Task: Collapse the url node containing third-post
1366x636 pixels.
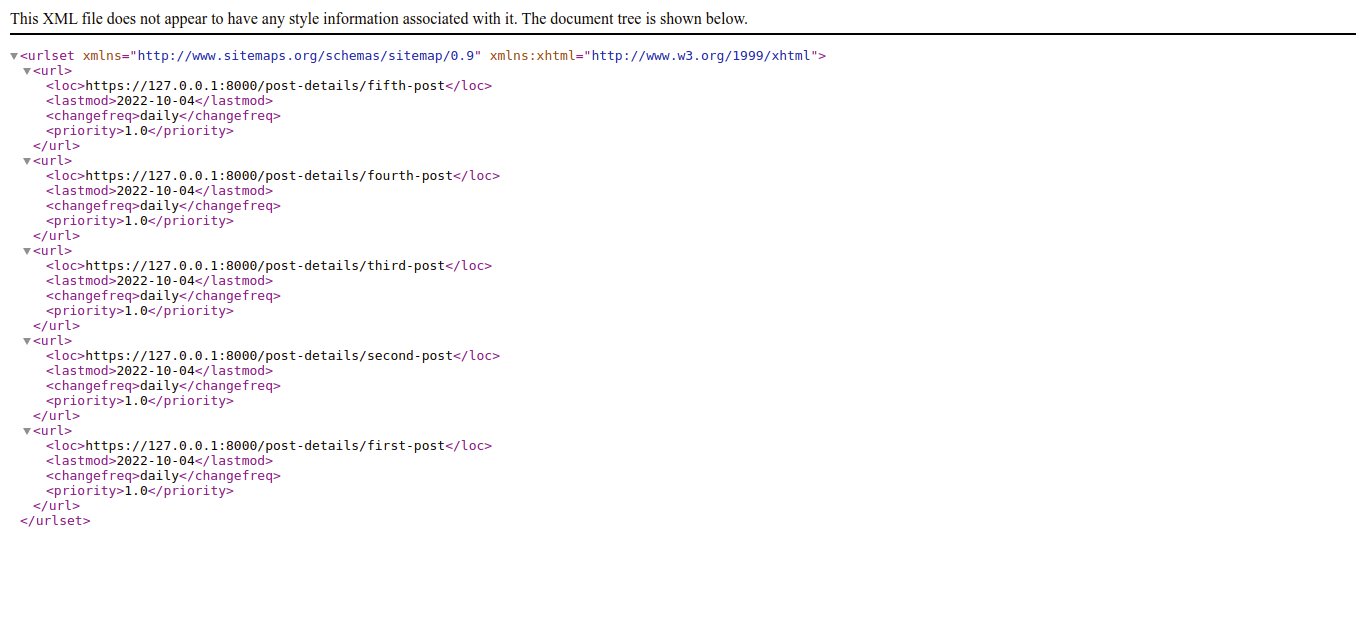Action: tap(27, 251)
